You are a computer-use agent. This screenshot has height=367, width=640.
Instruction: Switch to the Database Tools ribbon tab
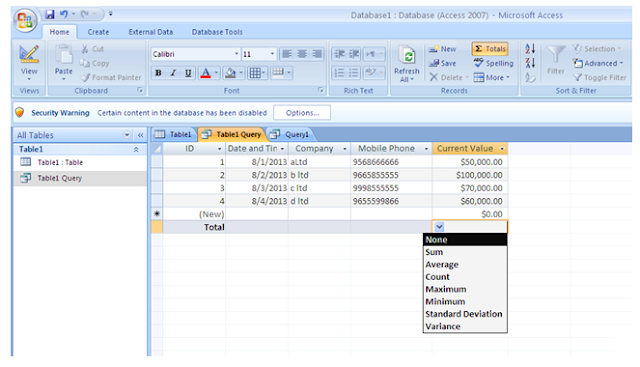point(217,32)
